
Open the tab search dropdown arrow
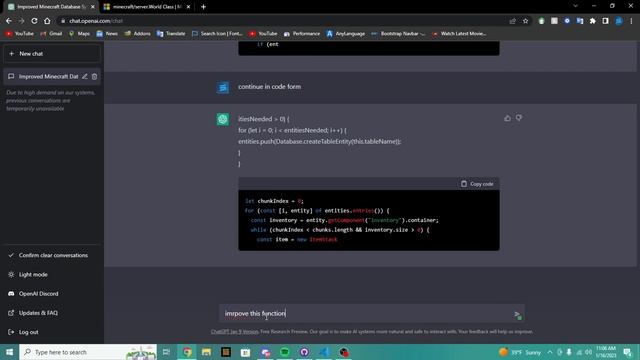coord(576,6)
